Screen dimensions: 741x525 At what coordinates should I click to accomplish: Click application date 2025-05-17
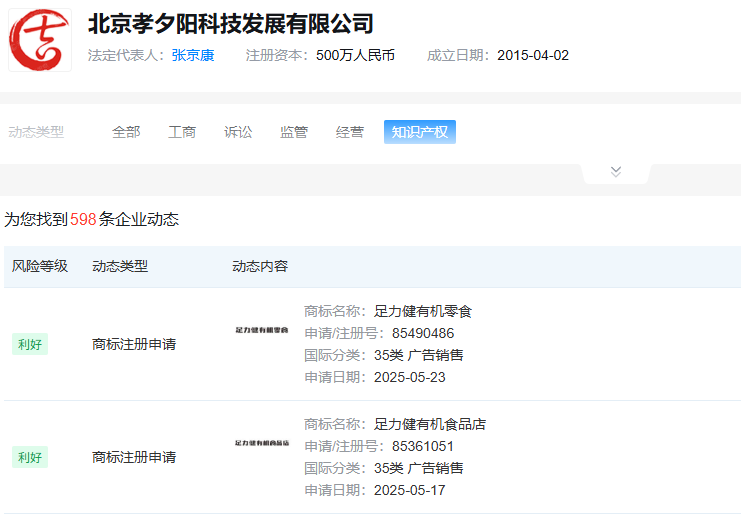coord(410,490)
